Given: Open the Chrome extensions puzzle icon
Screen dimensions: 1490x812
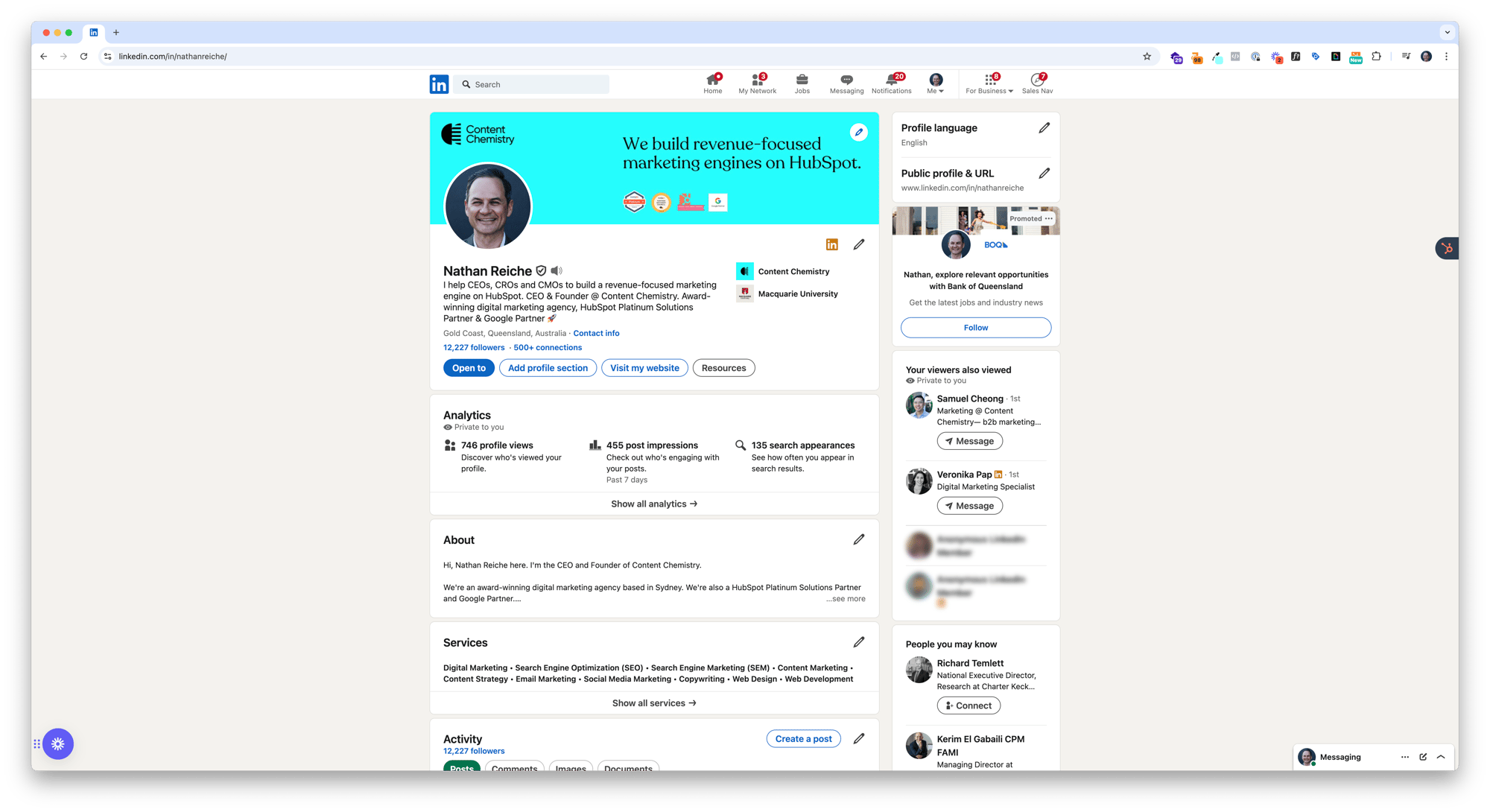Looking at the screenshot, I should pos(1376,56).
